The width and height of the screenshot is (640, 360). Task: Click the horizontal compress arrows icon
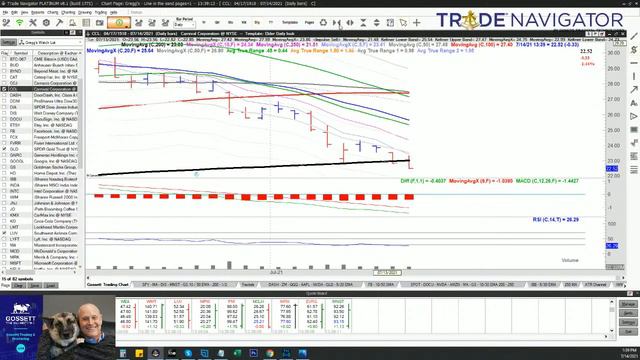[337, 22]
